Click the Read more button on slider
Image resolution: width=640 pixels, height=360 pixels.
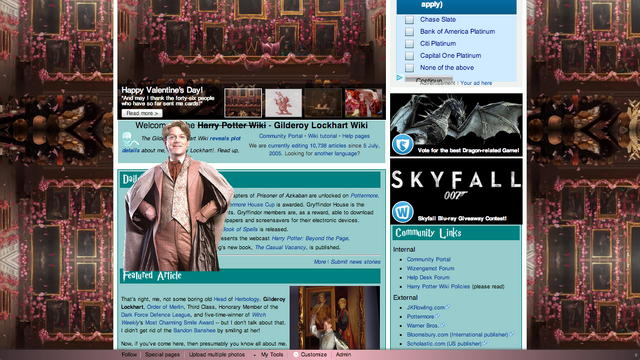pos(142,113)
